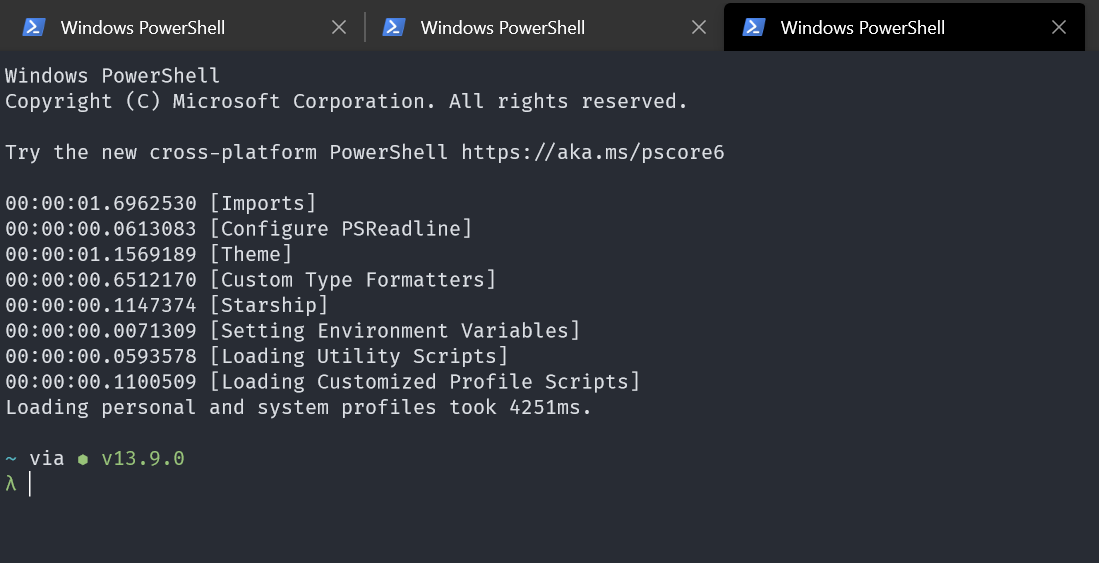Close the active third PowerShell tab
Screen dimensions: 1099x563
click(1059, 27)
